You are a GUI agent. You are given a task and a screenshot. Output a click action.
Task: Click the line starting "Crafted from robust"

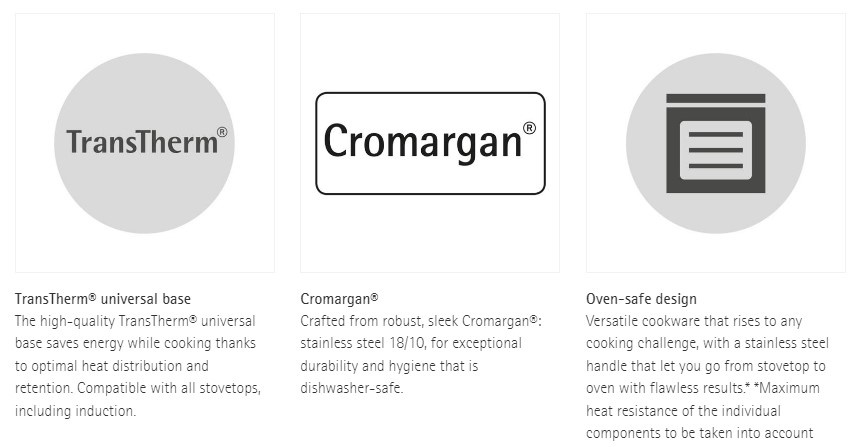pos(421,321)
